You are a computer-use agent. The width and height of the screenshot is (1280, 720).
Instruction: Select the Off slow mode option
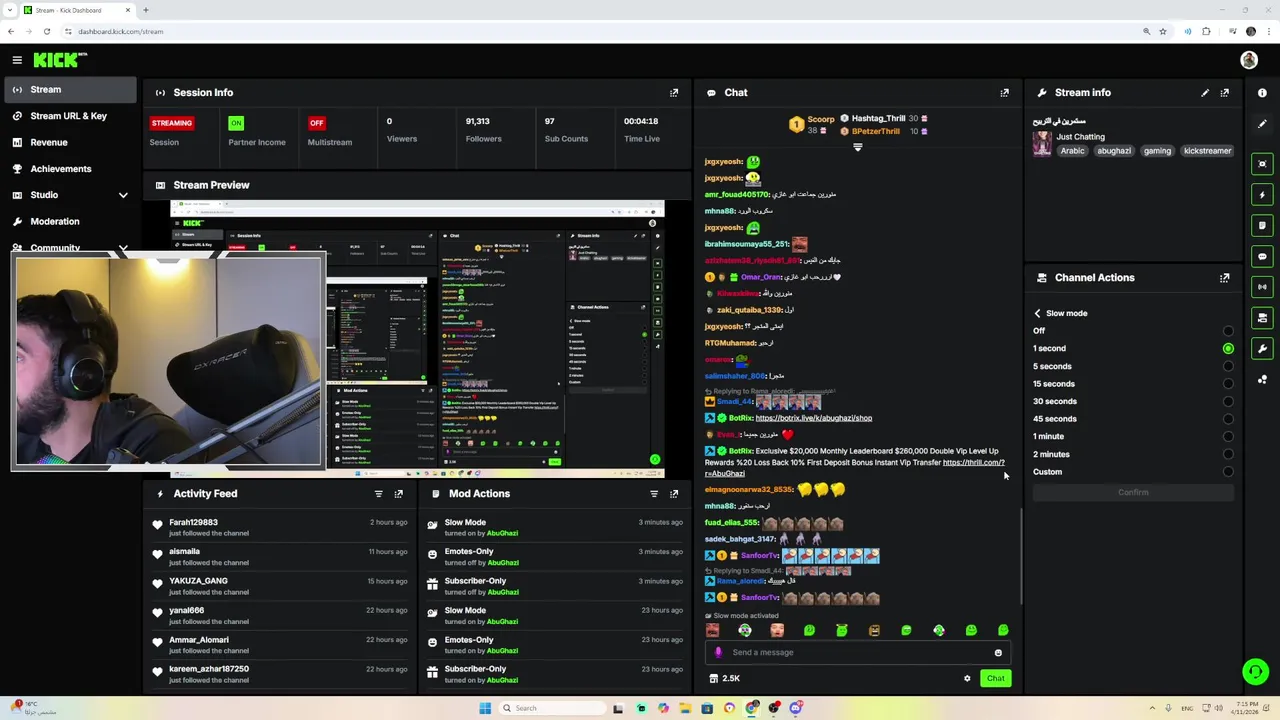(x=1228, y=331)
